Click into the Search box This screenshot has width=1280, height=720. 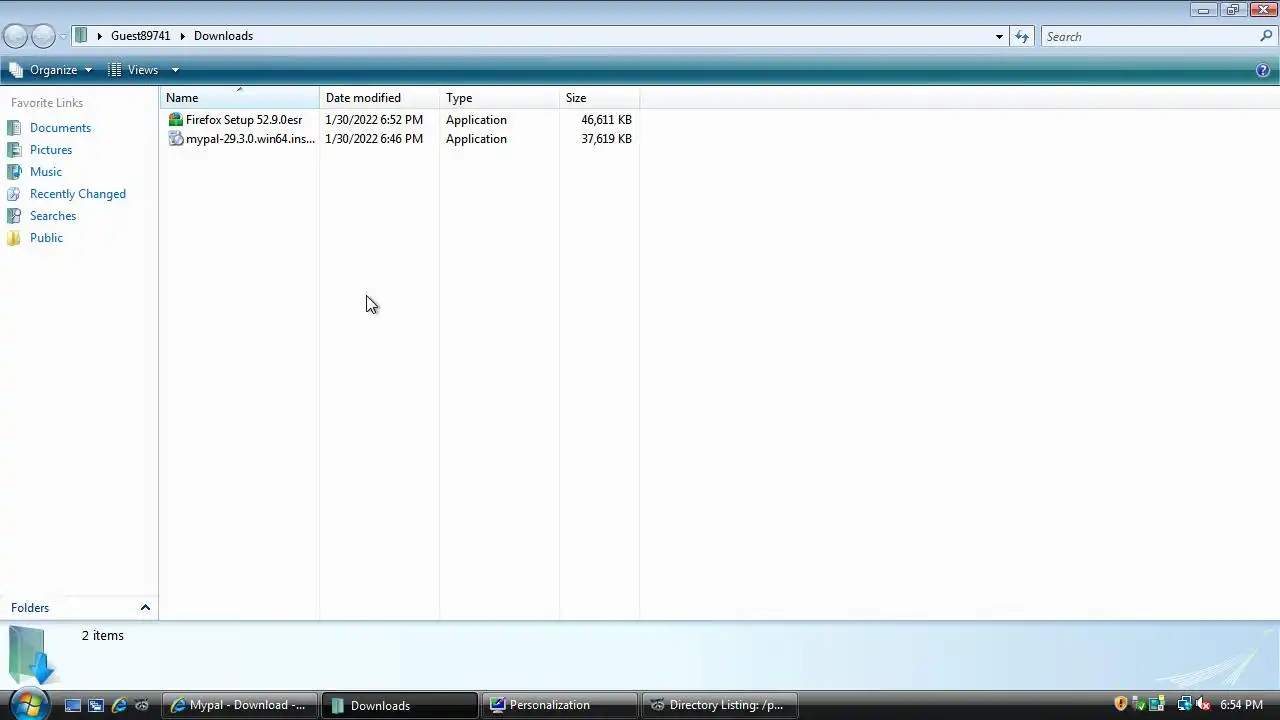pos(1150,37)
